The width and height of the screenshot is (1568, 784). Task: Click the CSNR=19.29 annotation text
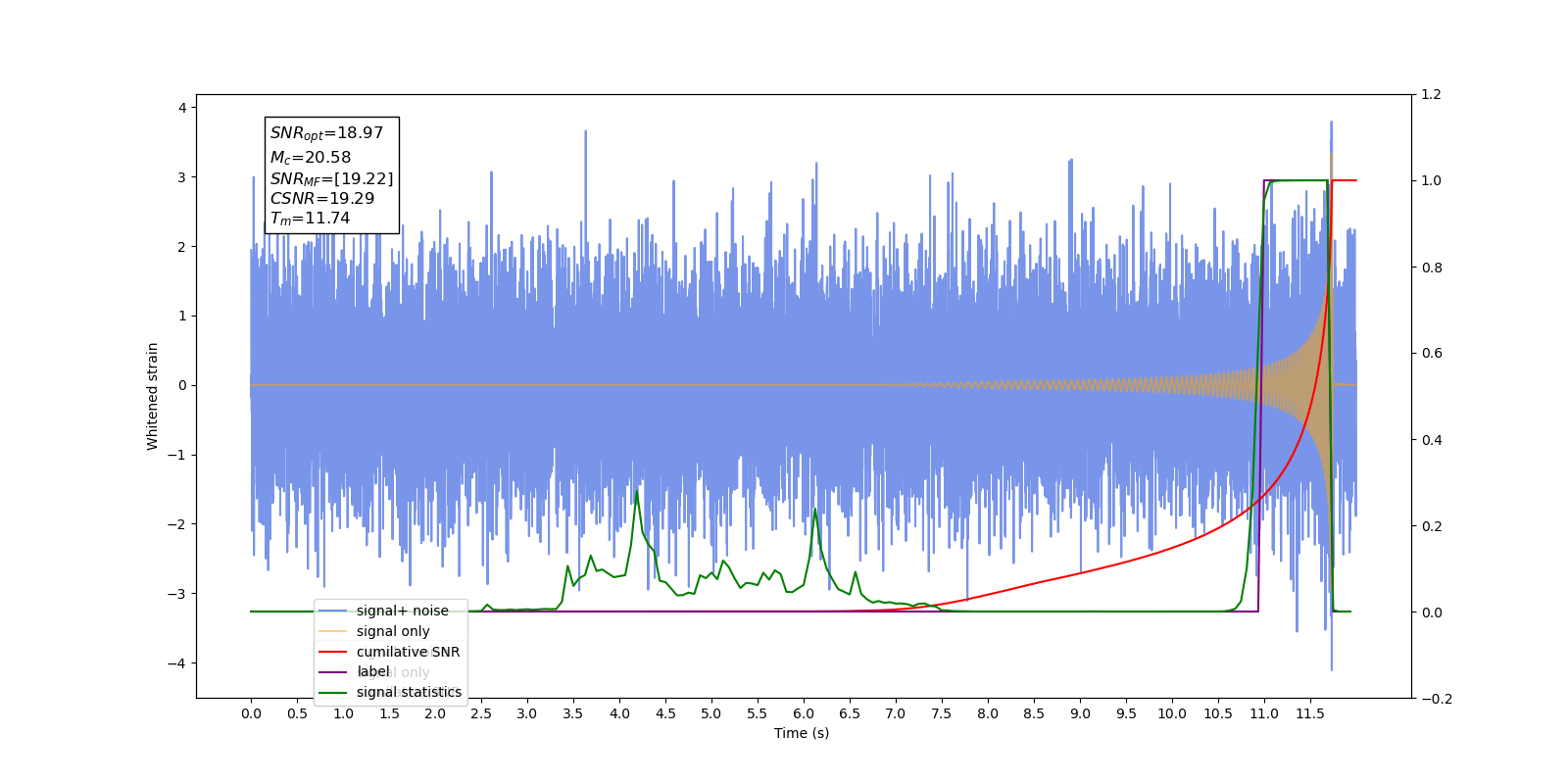tap(322, 198)
